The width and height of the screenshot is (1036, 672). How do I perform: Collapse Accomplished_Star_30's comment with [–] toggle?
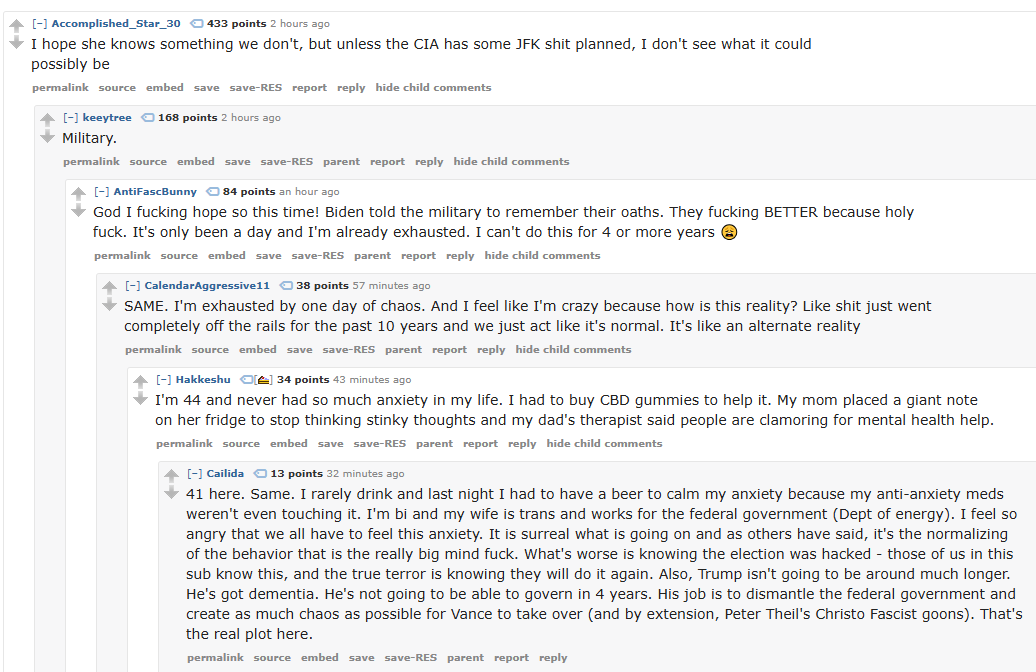pyautogui.click(x=40, y=24)
